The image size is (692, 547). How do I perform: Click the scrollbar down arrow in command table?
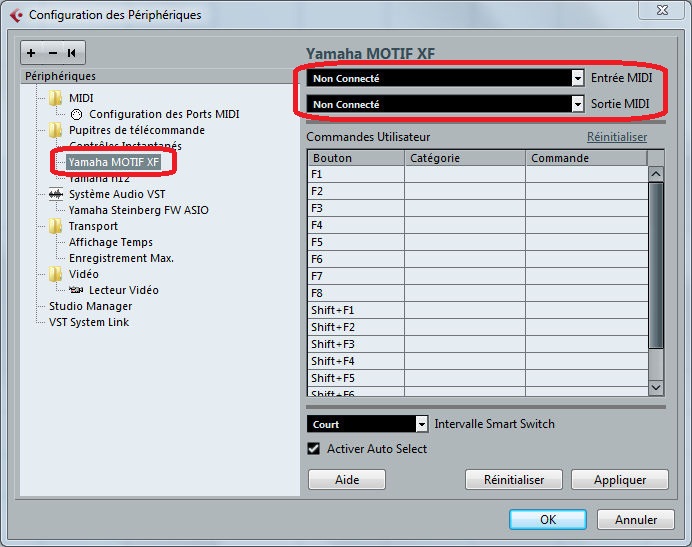pos(656,387)
